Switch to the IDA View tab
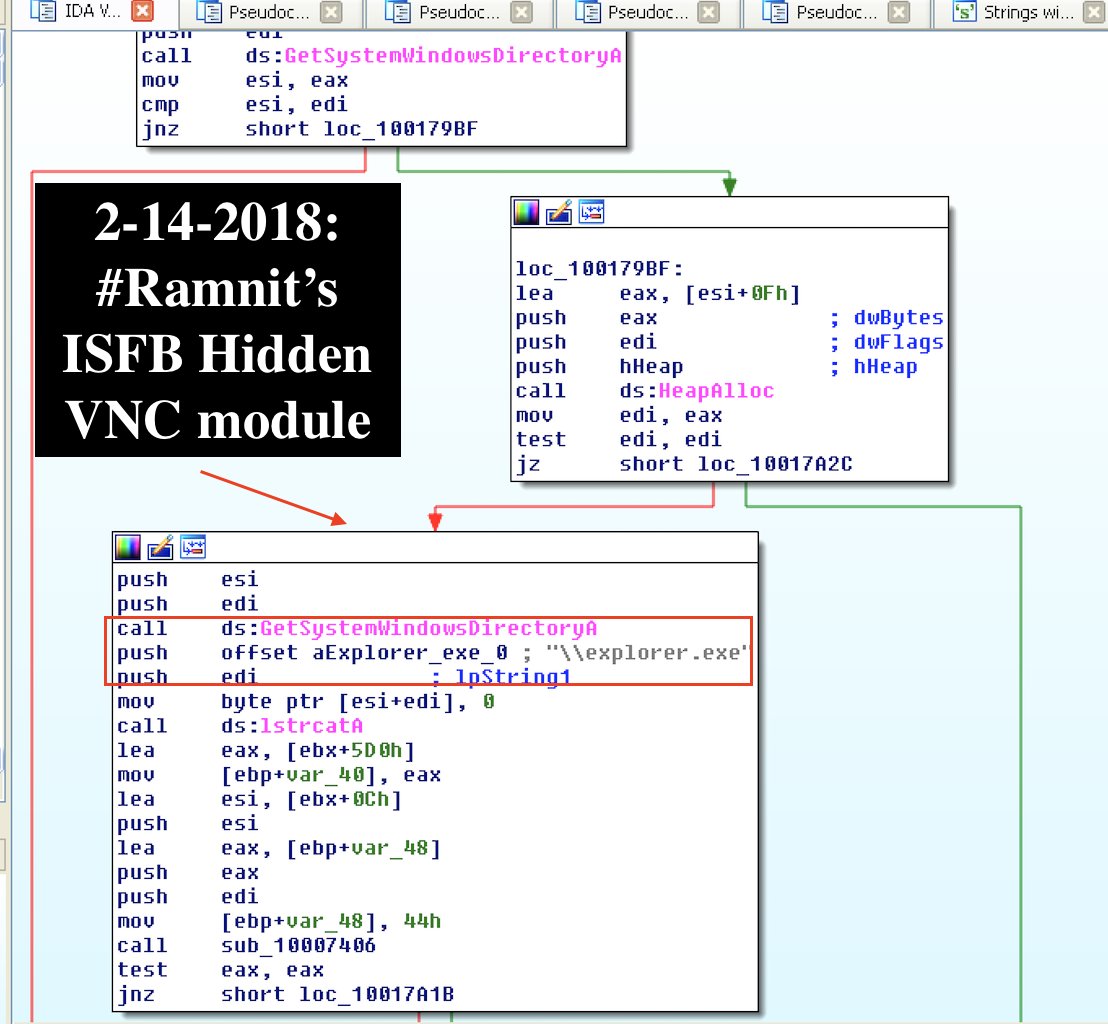Viewport: 1108px width, 1024px height. coord(93,11)
